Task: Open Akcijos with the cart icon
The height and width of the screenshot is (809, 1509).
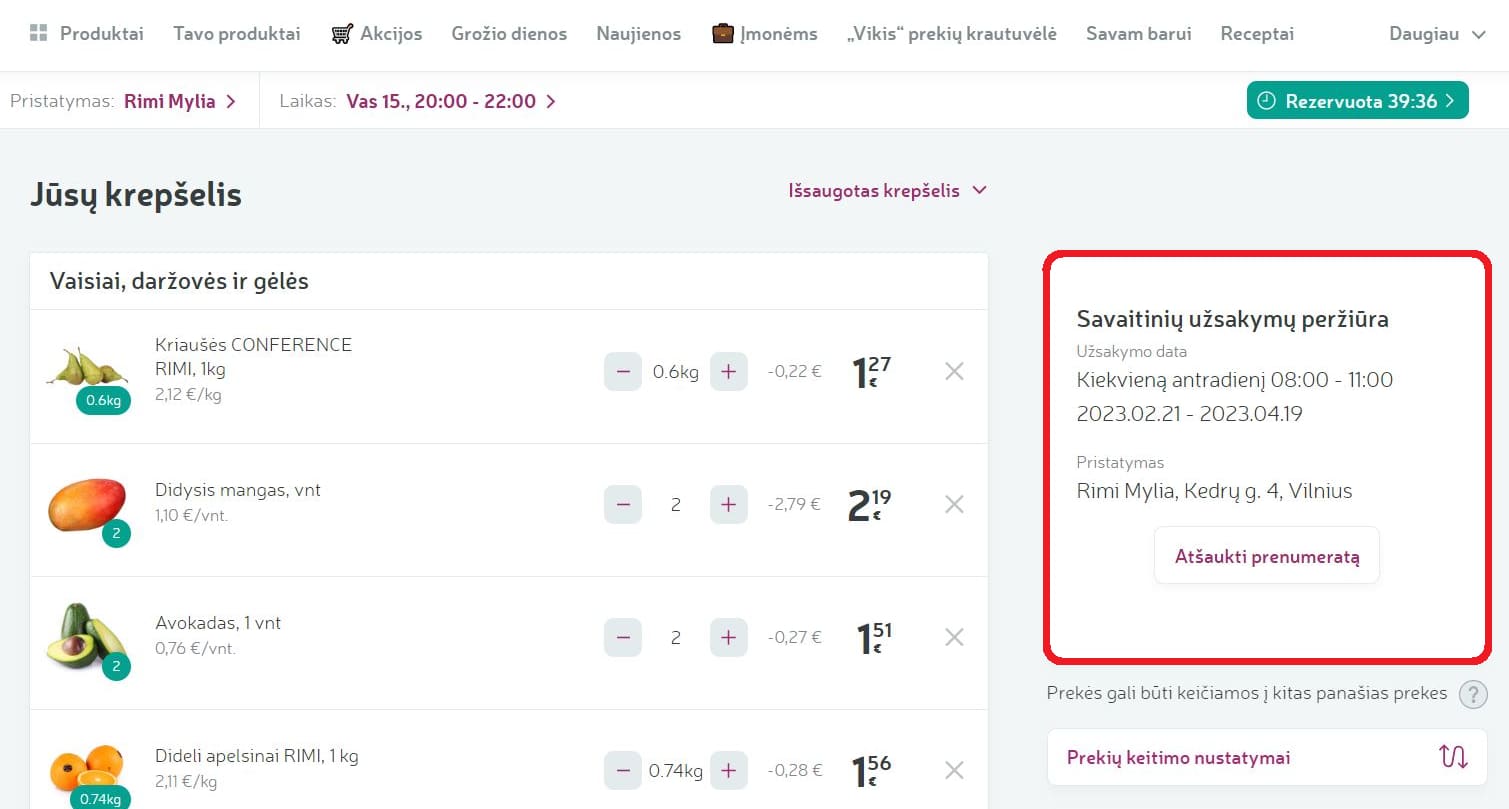Action: (x=342, y=34)
